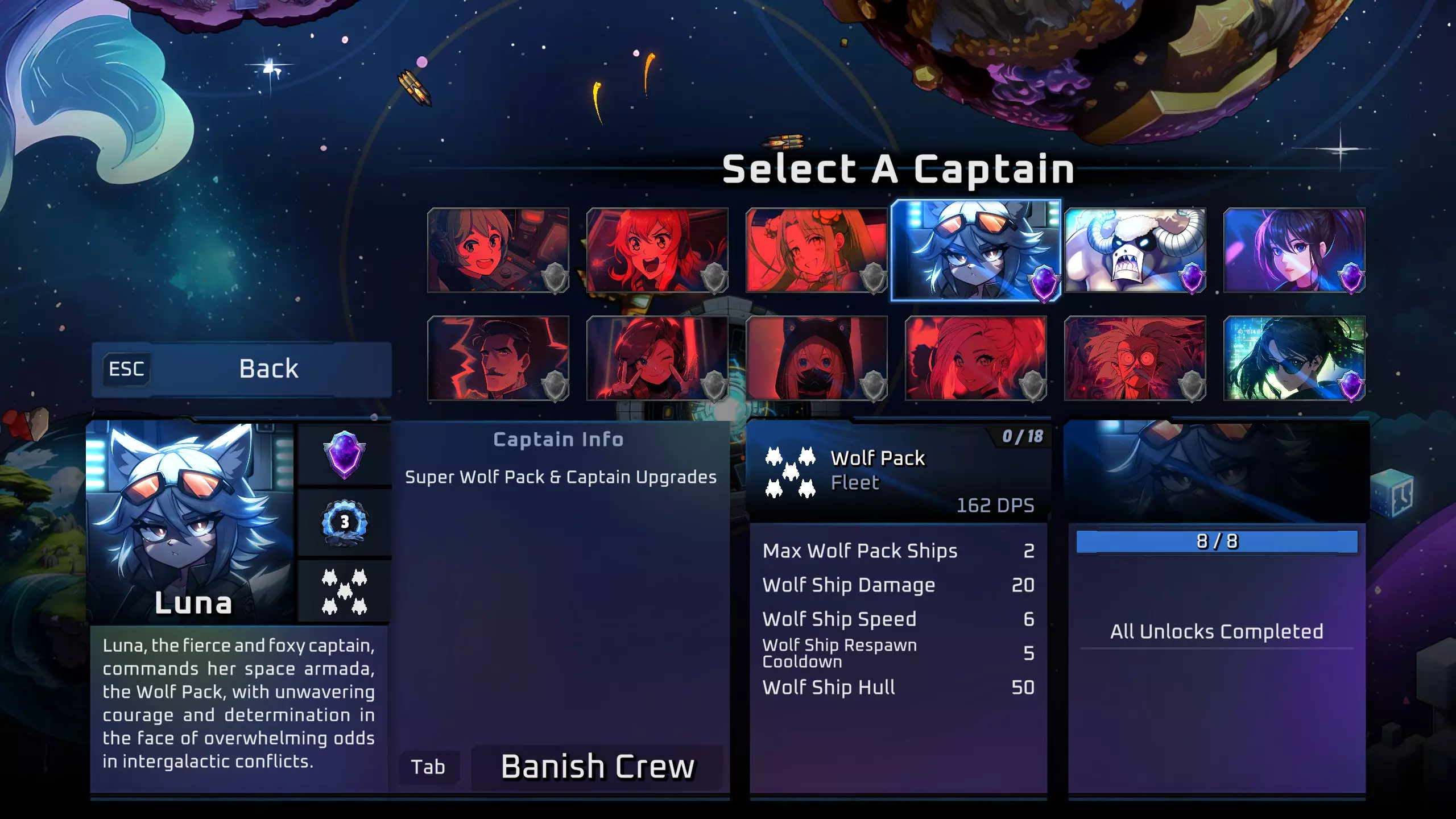
Task: Select the cat-hooded masked captain
Action: [x=816, y=358]
